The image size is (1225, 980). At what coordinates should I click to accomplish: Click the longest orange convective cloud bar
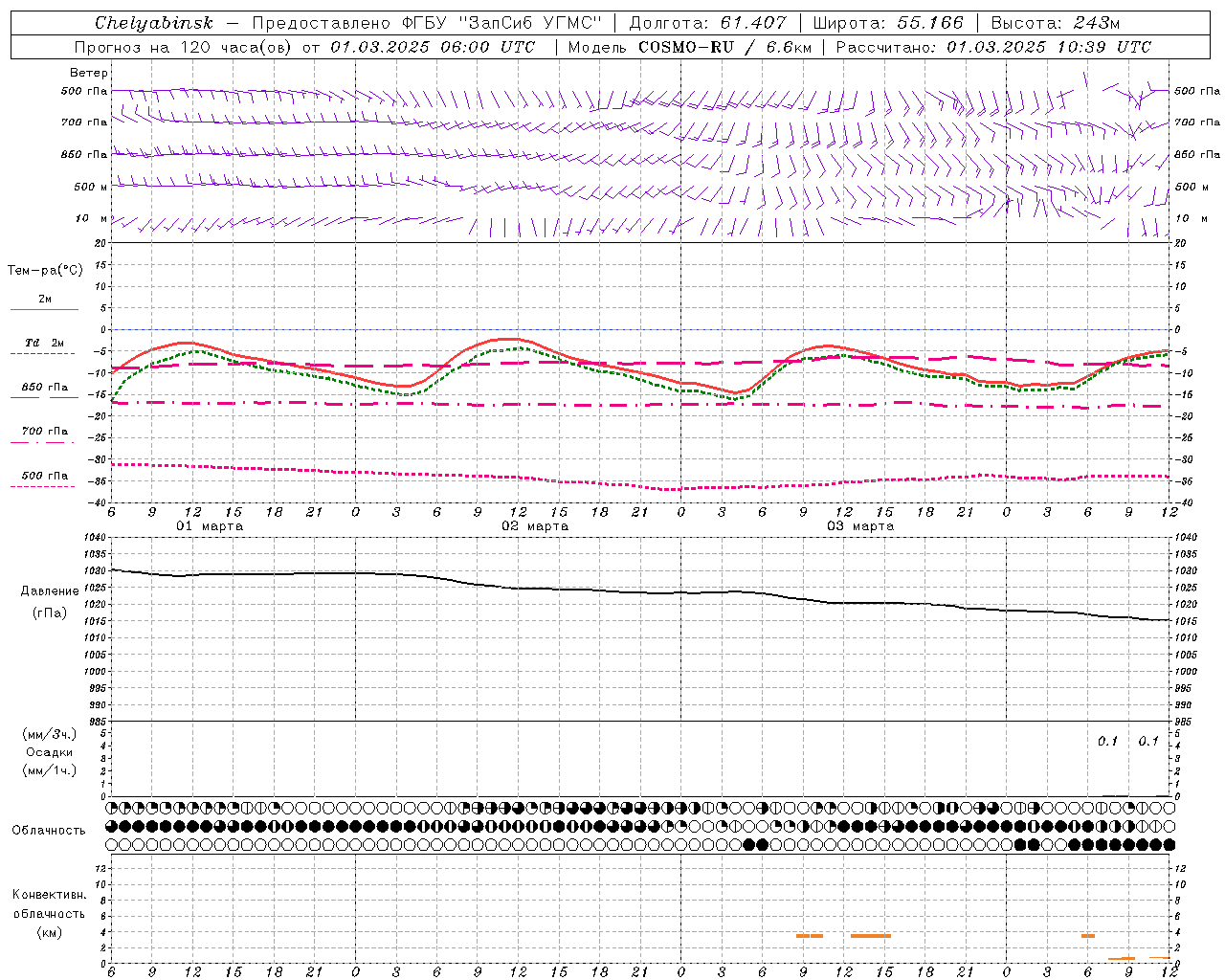871,935
